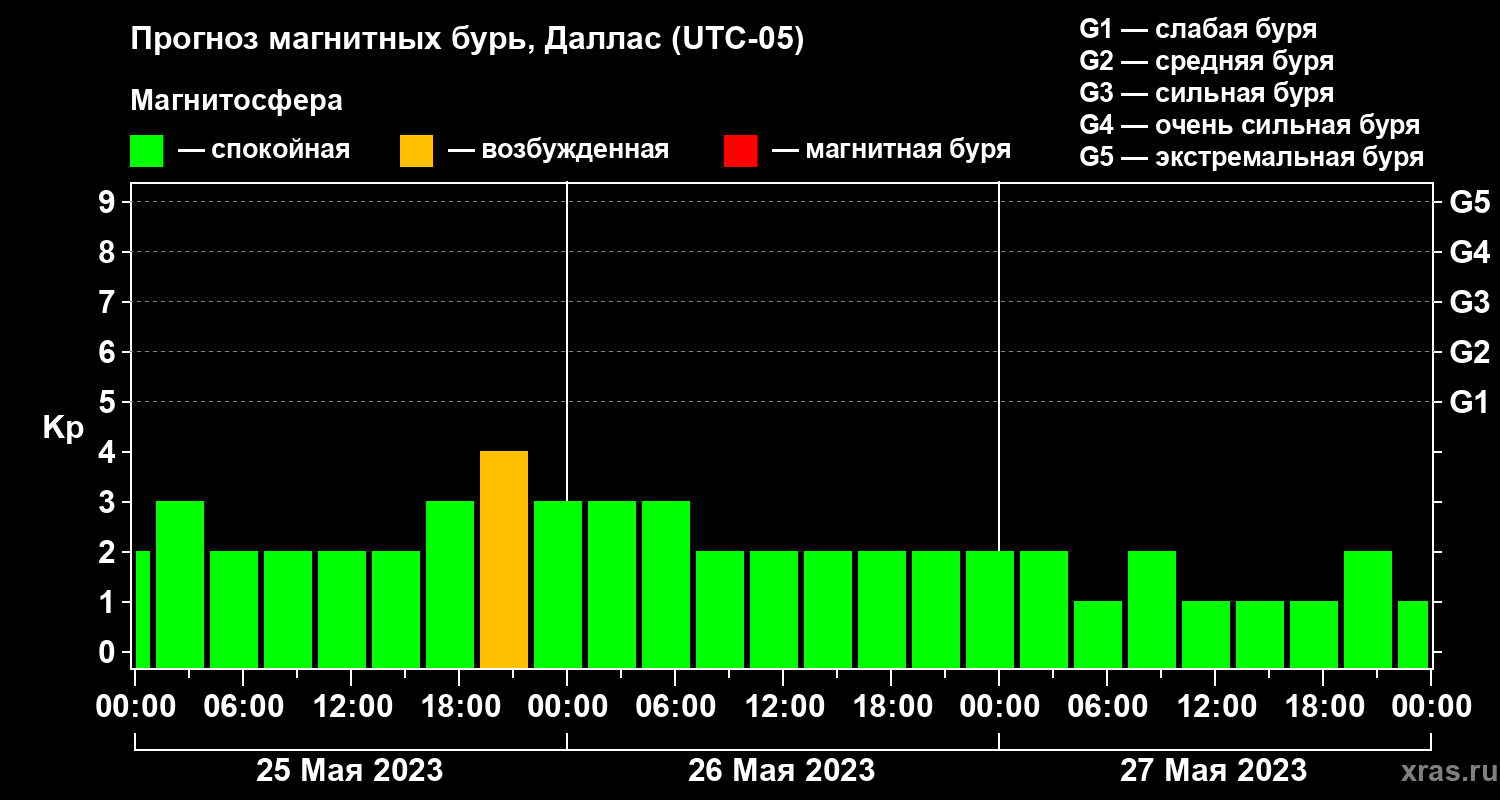1500x800 pixels.
Task: Click the narrow first green bar at 00:00
Action: 142,610
